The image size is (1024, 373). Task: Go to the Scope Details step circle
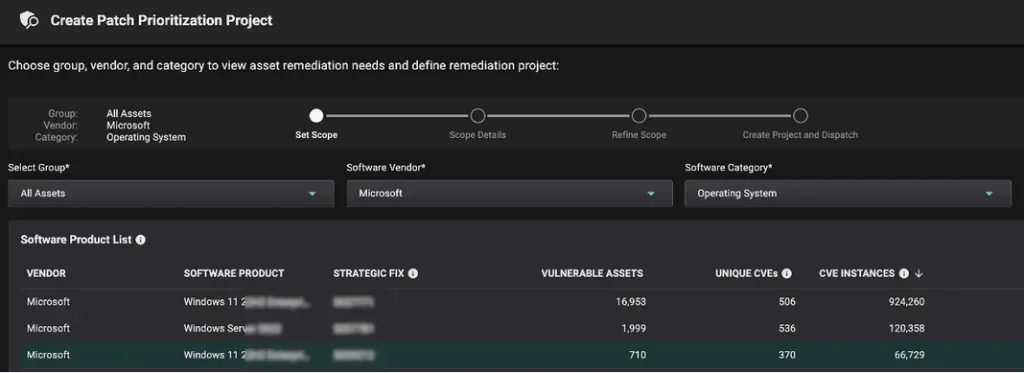(x=477, y=116)
